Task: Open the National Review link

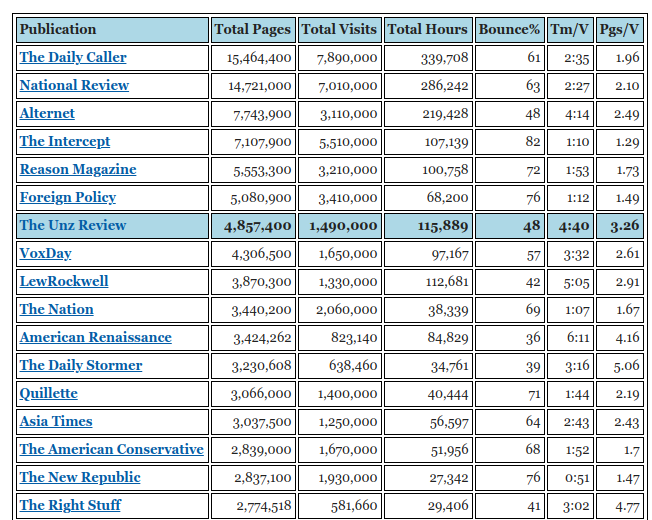Action: tap(74, 86)
